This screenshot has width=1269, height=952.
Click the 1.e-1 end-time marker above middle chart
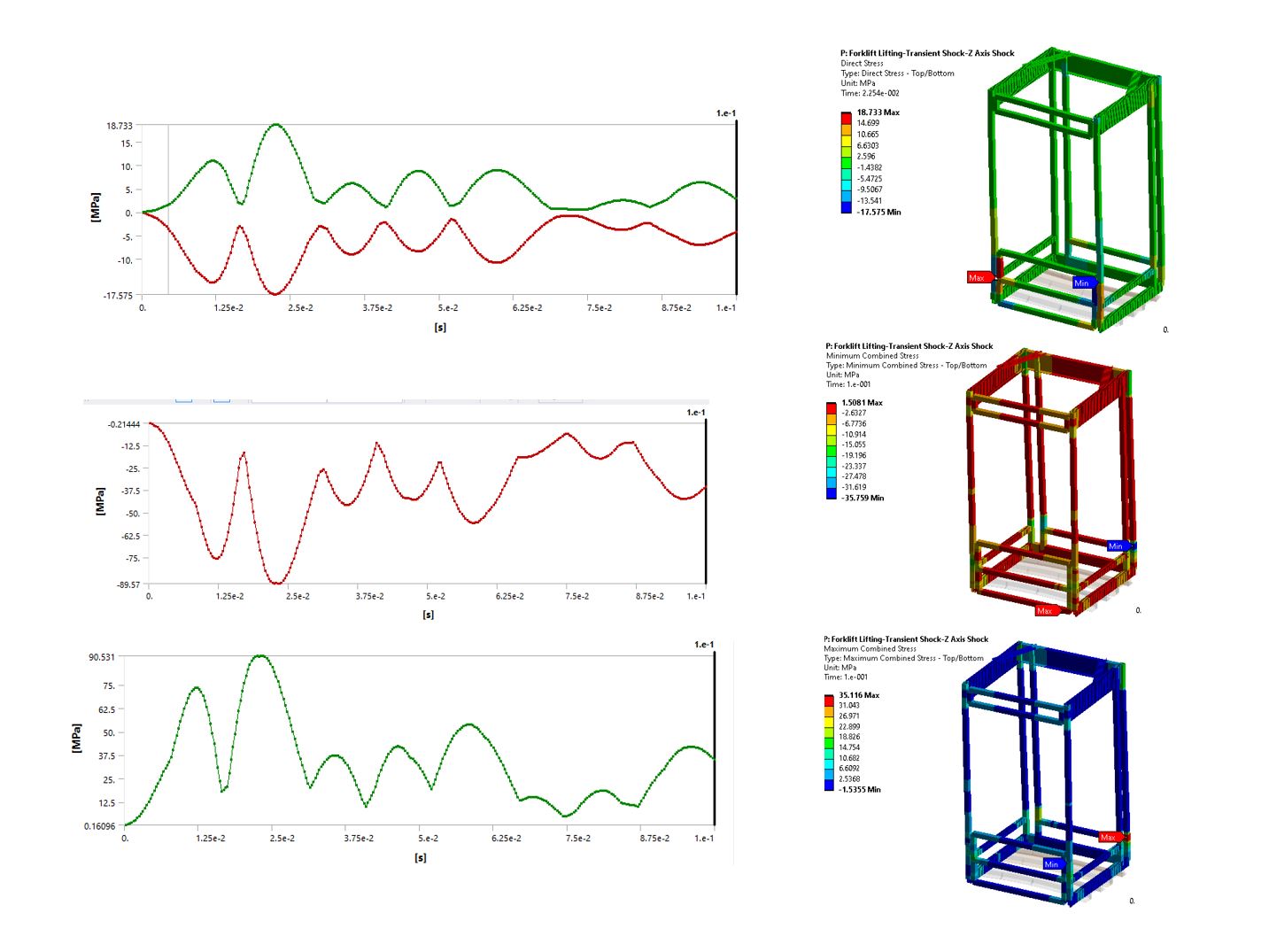pyautogui.click(x=696, y=413)
